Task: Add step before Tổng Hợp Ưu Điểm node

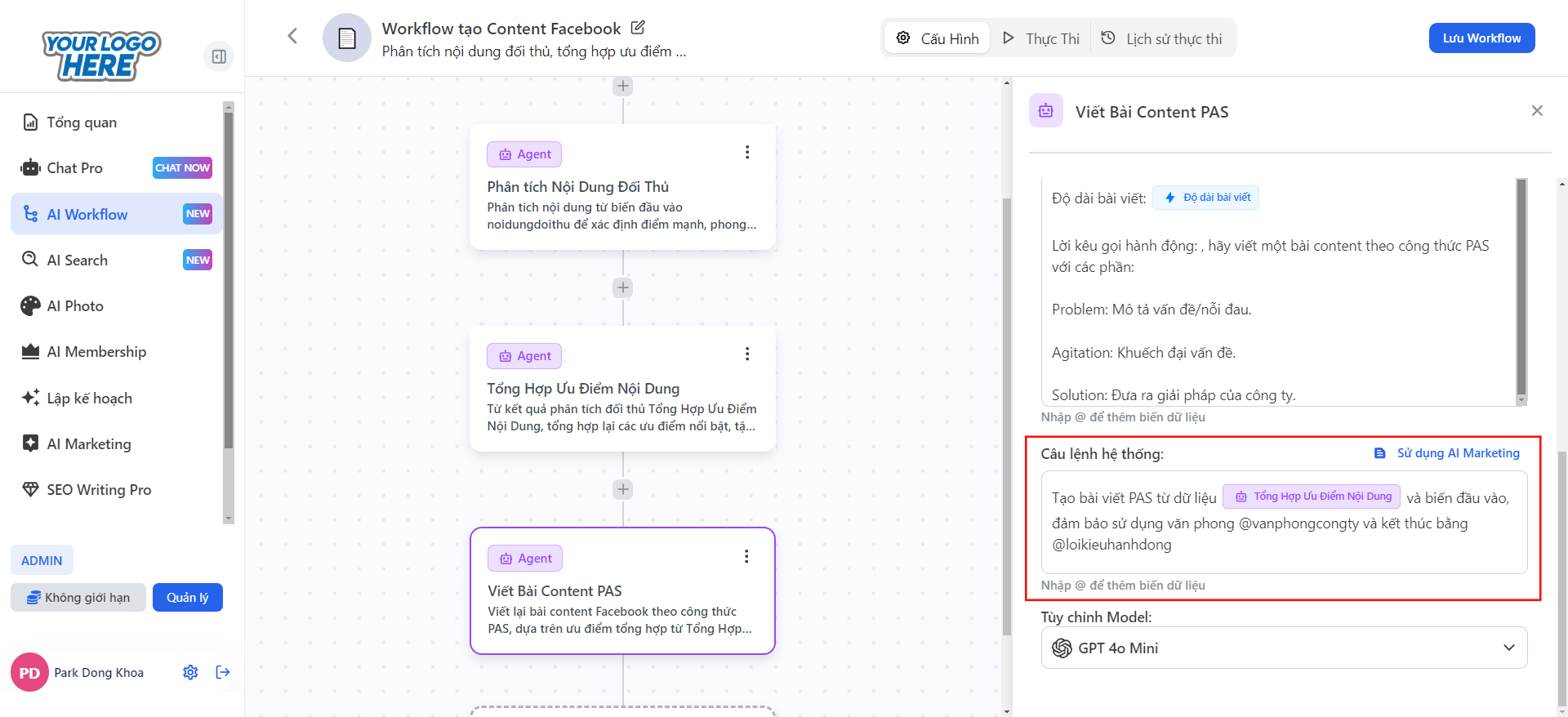Action: pos(623,287)
